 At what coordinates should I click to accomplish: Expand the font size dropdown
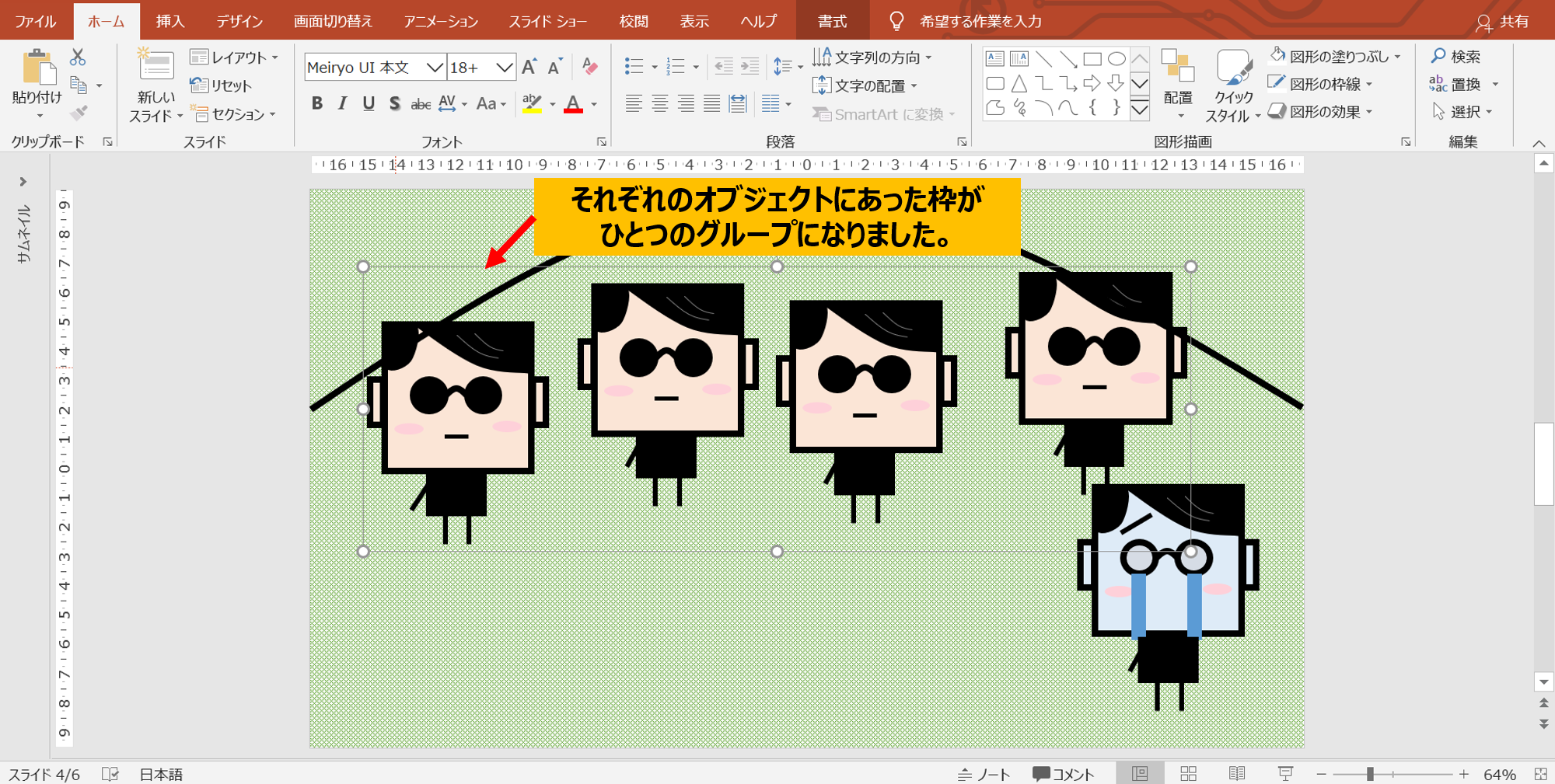pos(504,68)
